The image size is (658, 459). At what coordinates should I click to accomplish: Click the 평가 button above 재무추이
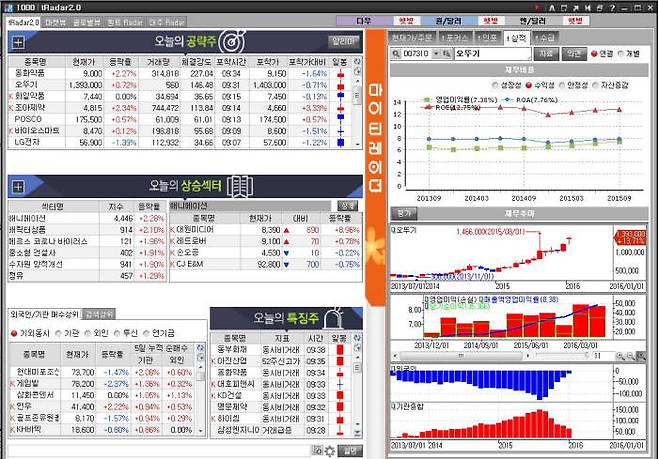[x=404, y=213]
